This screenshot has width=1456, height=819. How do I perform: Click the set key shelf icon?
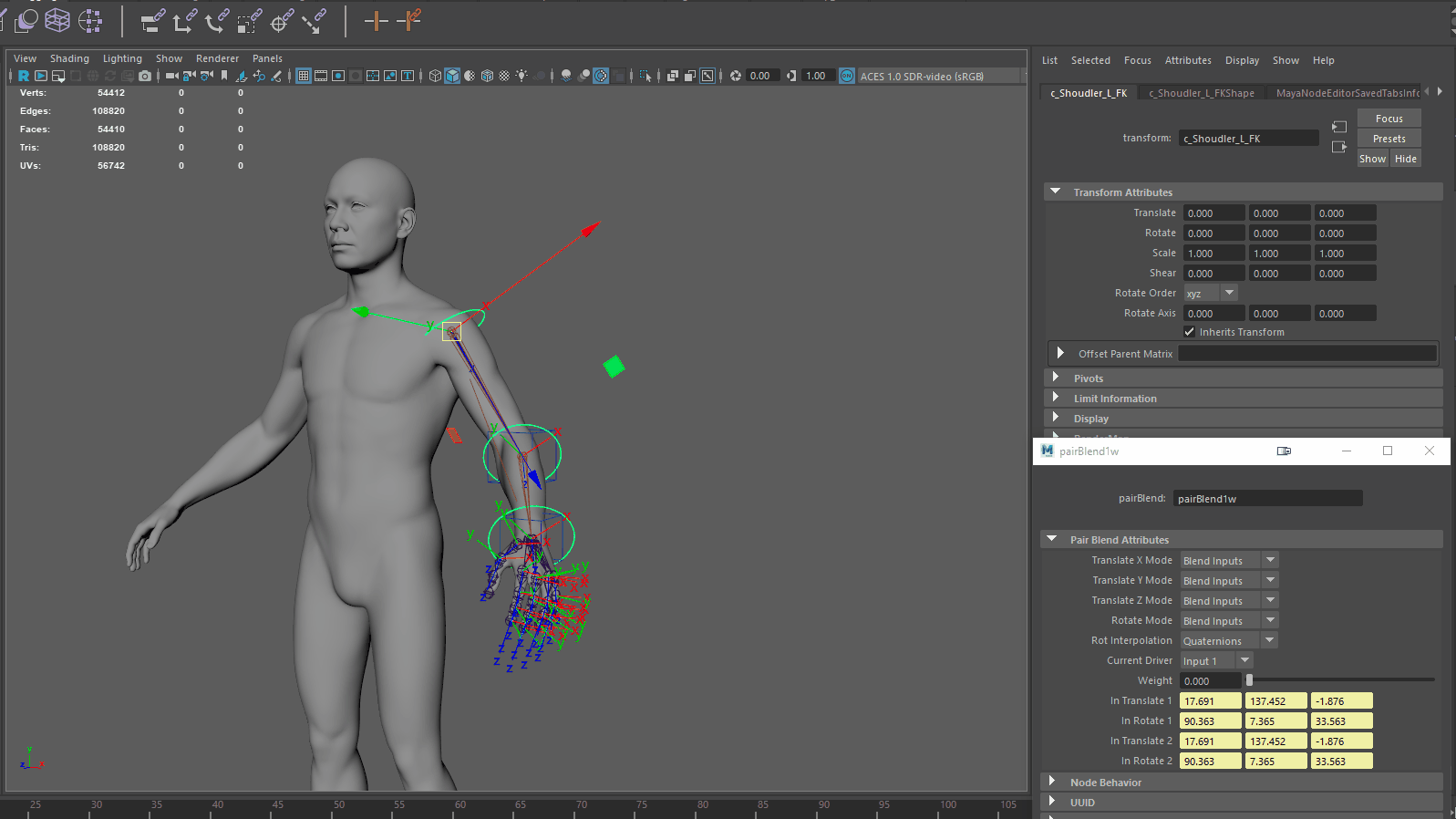(376, 20)
